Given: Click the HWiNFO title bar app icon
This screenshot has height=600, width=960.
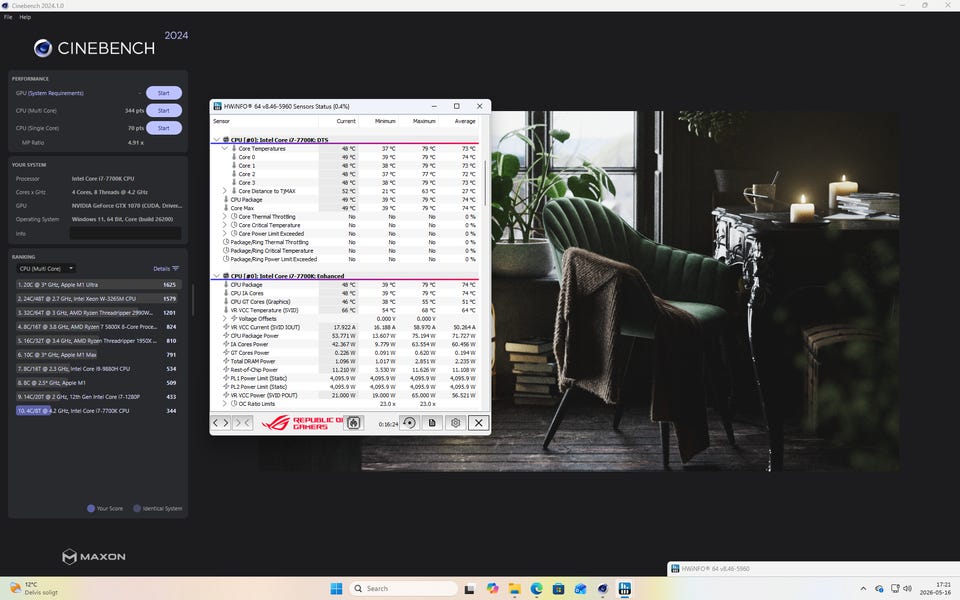Looking at the screenshot, I should (217, 106).
